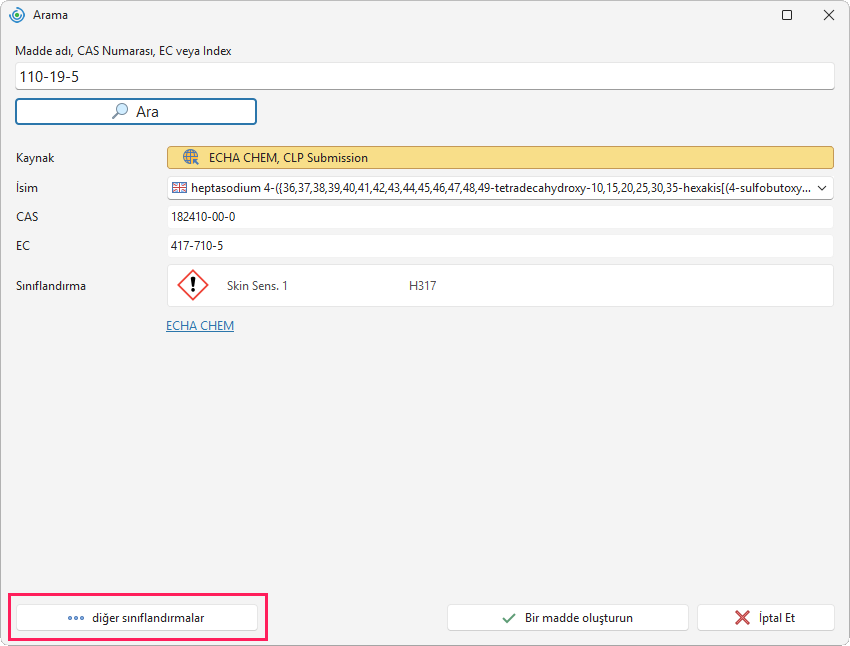Cancel with the İptal Et button
This screenshot has width=850, height=646.
765,618
